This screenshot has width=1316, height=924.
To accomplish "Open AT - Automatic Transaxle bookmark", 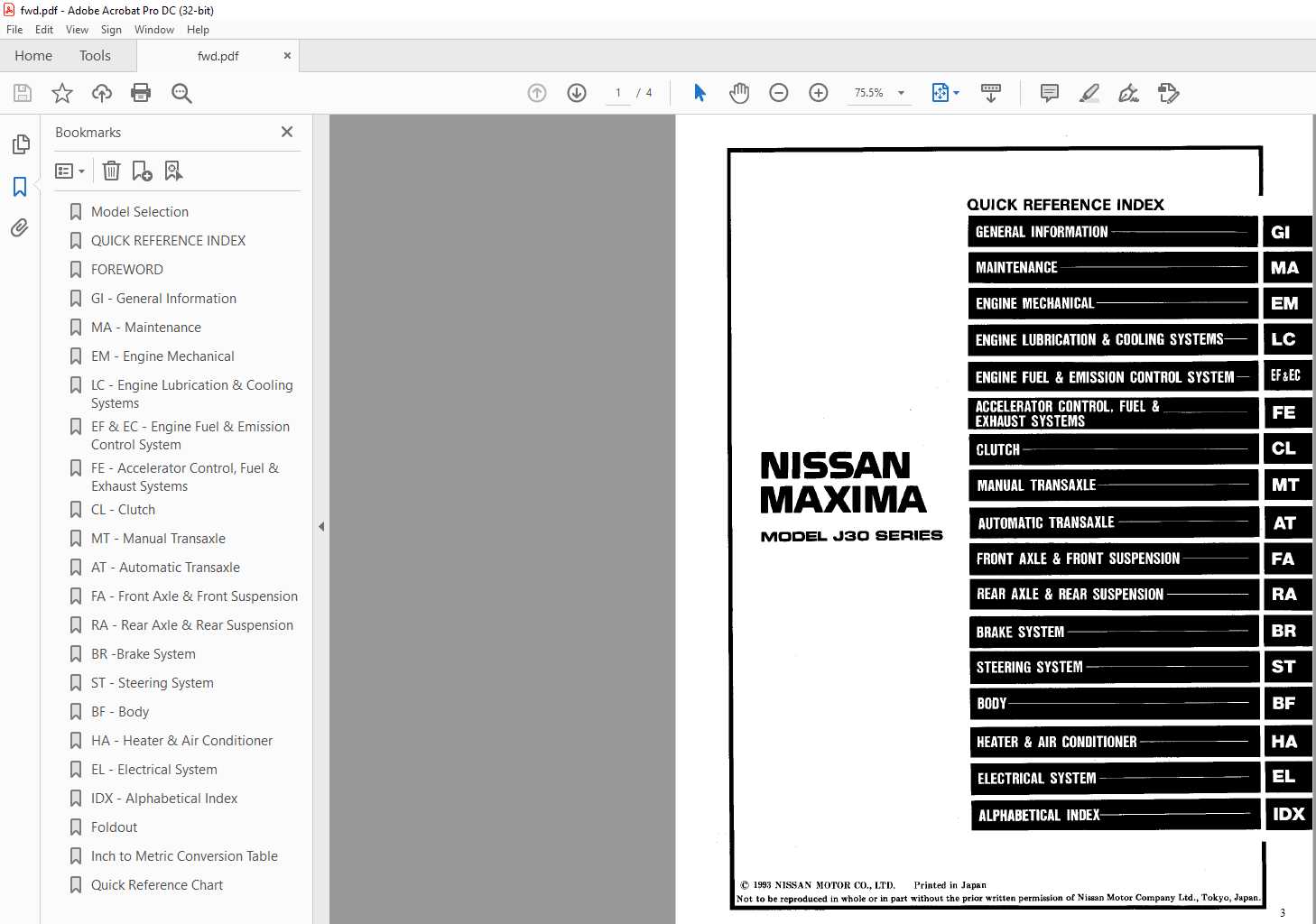I will (x=165, y=568).
